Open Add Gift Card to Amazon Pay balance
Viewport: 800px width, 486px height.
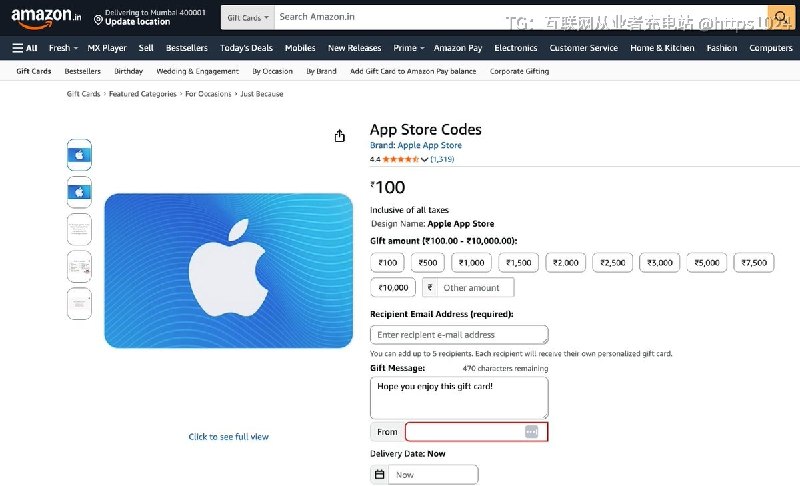coord(413,71)
